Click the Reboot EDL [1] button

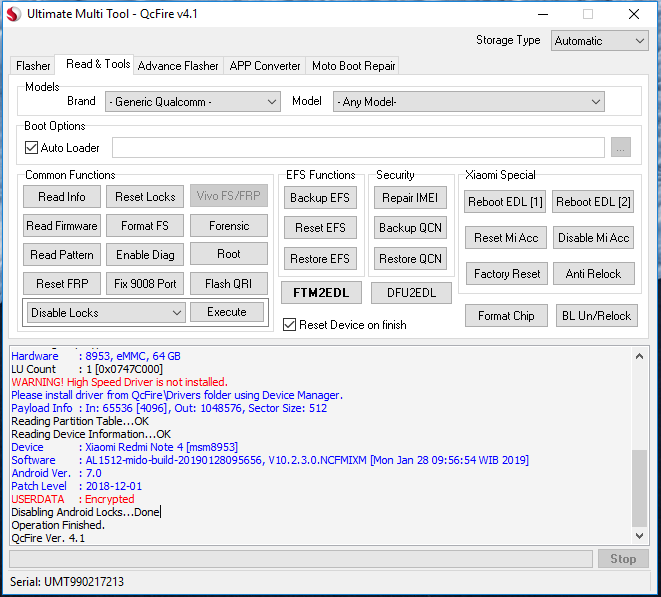pos(505,202)
